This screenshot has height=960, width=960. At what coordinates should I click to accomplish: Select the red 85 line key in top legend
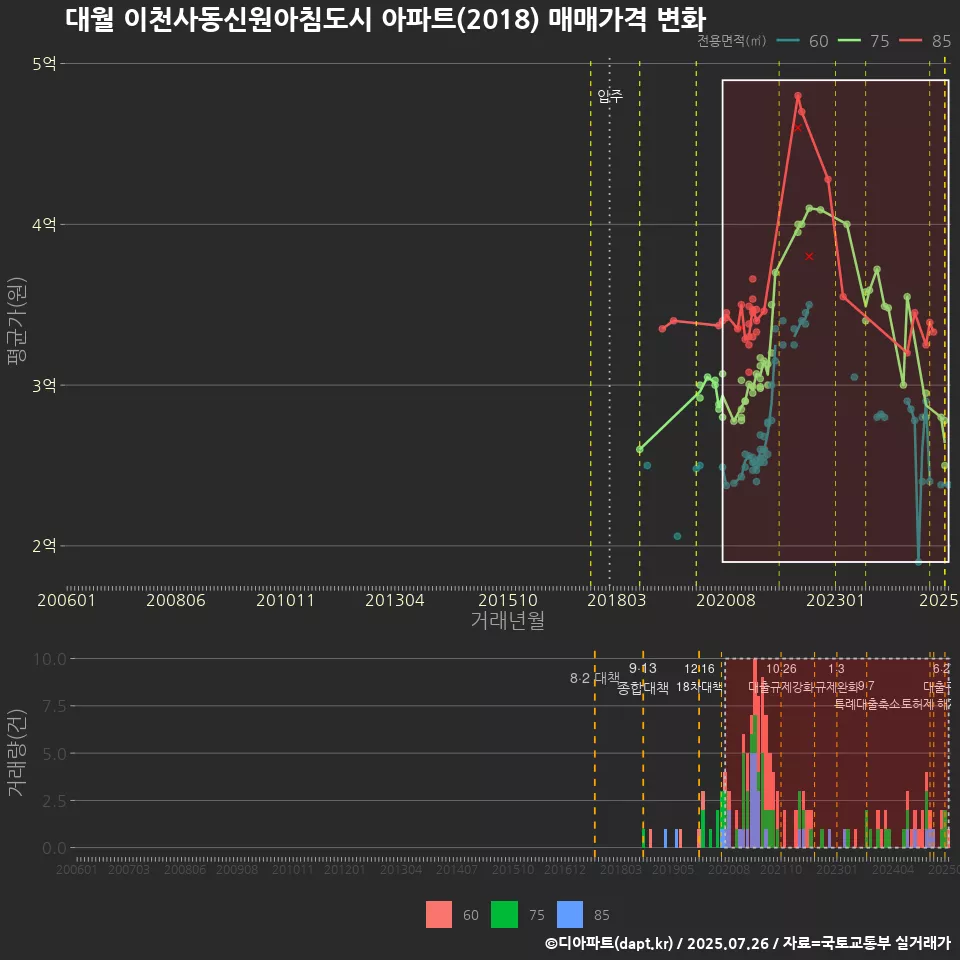pos(910,41)
